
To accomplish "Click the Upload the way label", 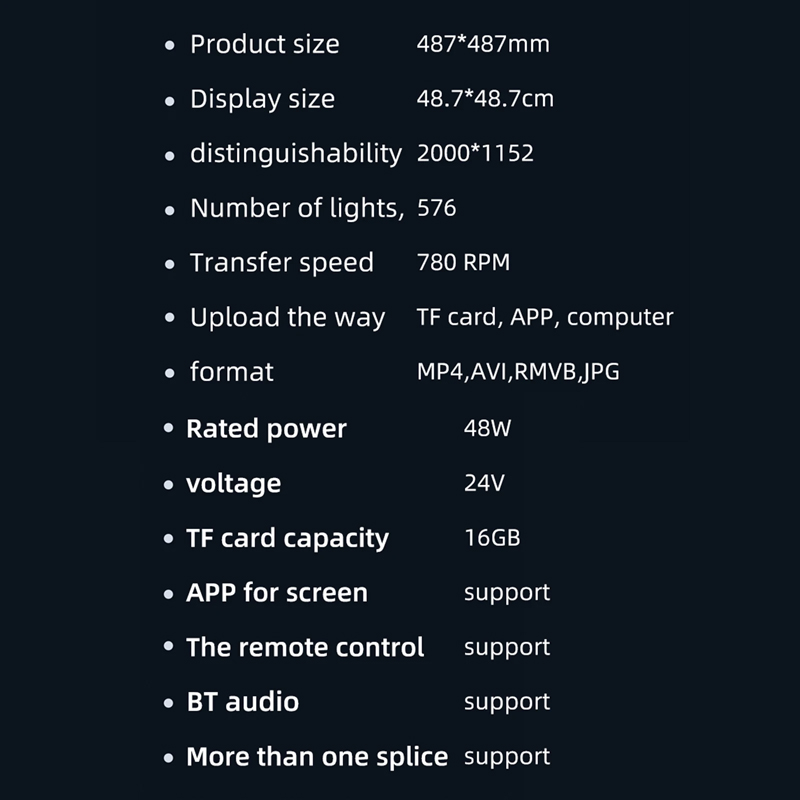I will point(287,318).
